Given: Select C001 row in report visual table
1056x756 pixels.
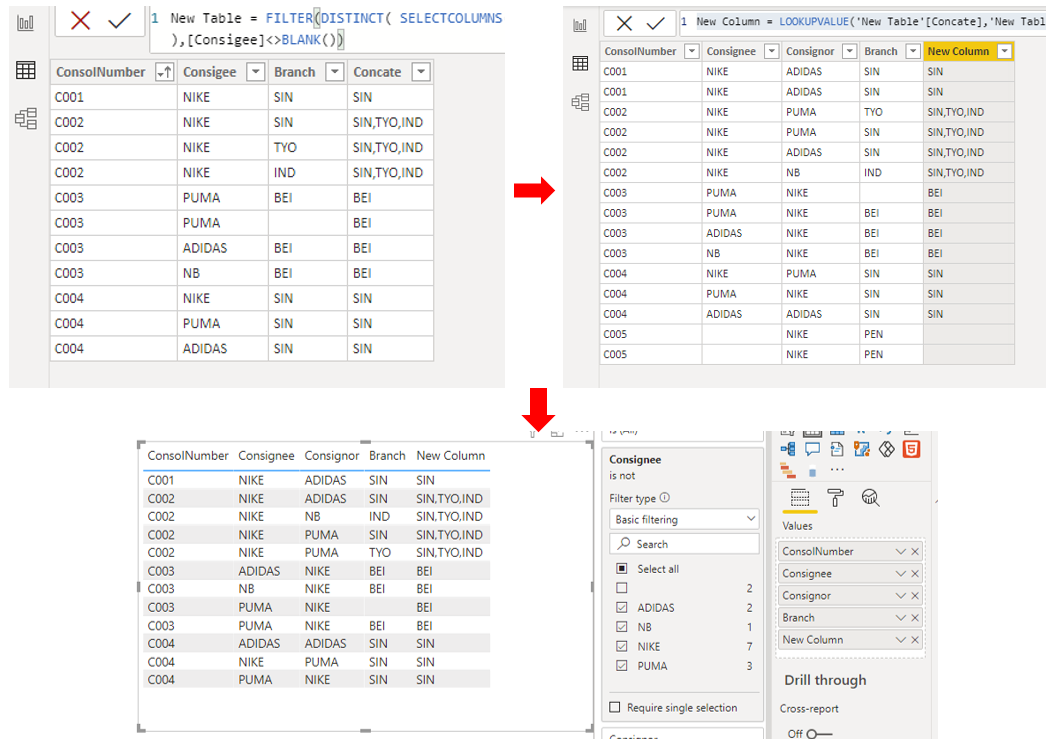Looking at the screenshot, I should coord(318,480).
